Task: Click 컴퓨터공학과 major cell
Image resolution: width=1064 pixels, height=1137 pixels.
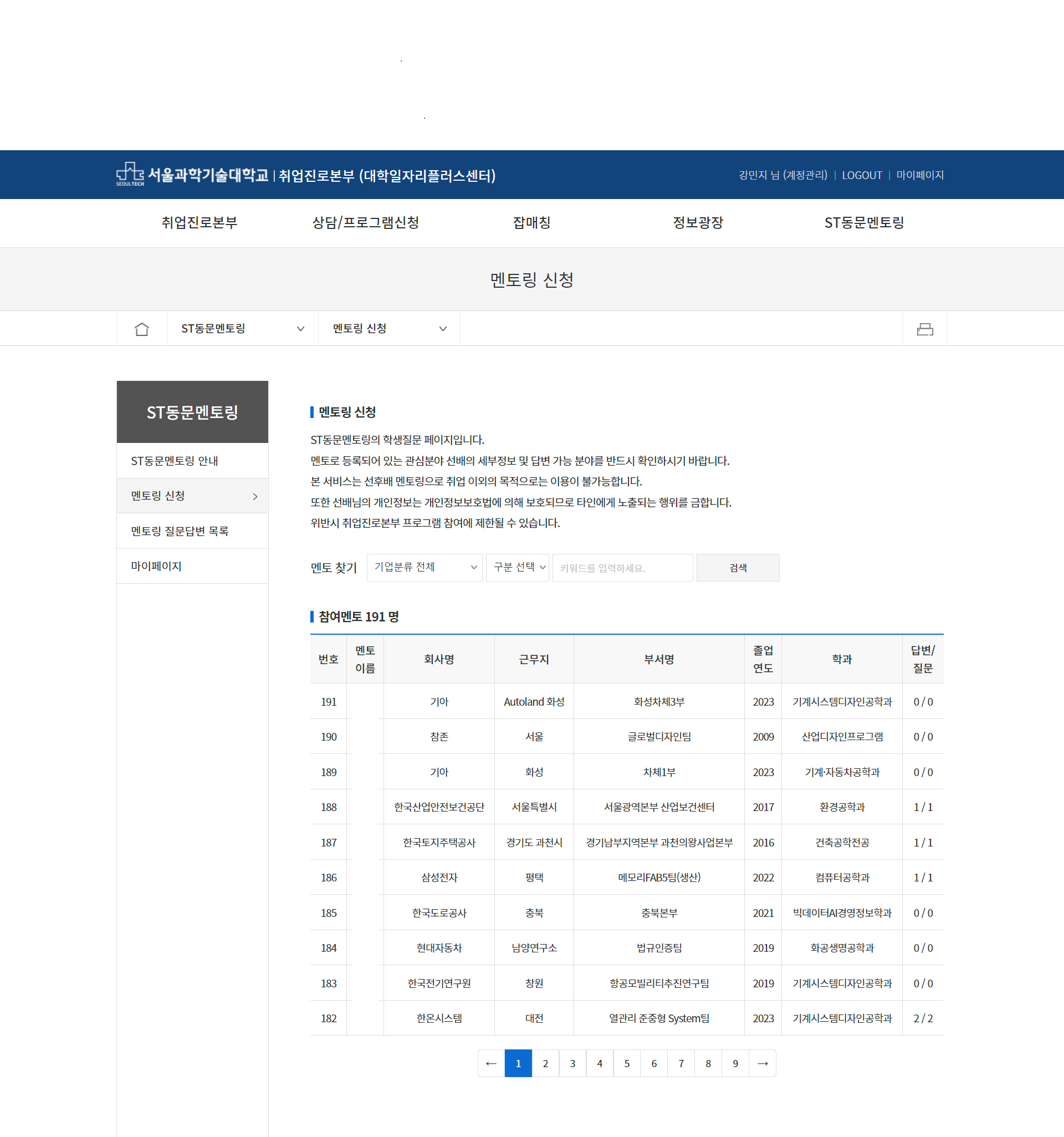Action: pyautogui.click(x=842, y=878)
